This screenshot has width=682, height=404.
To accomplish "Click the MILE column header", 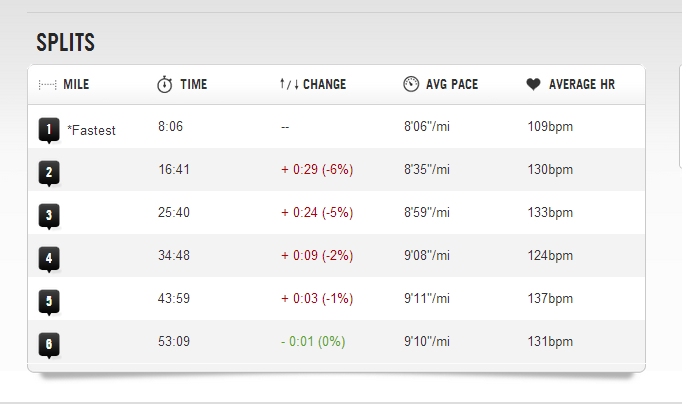I will pos(76,84).
